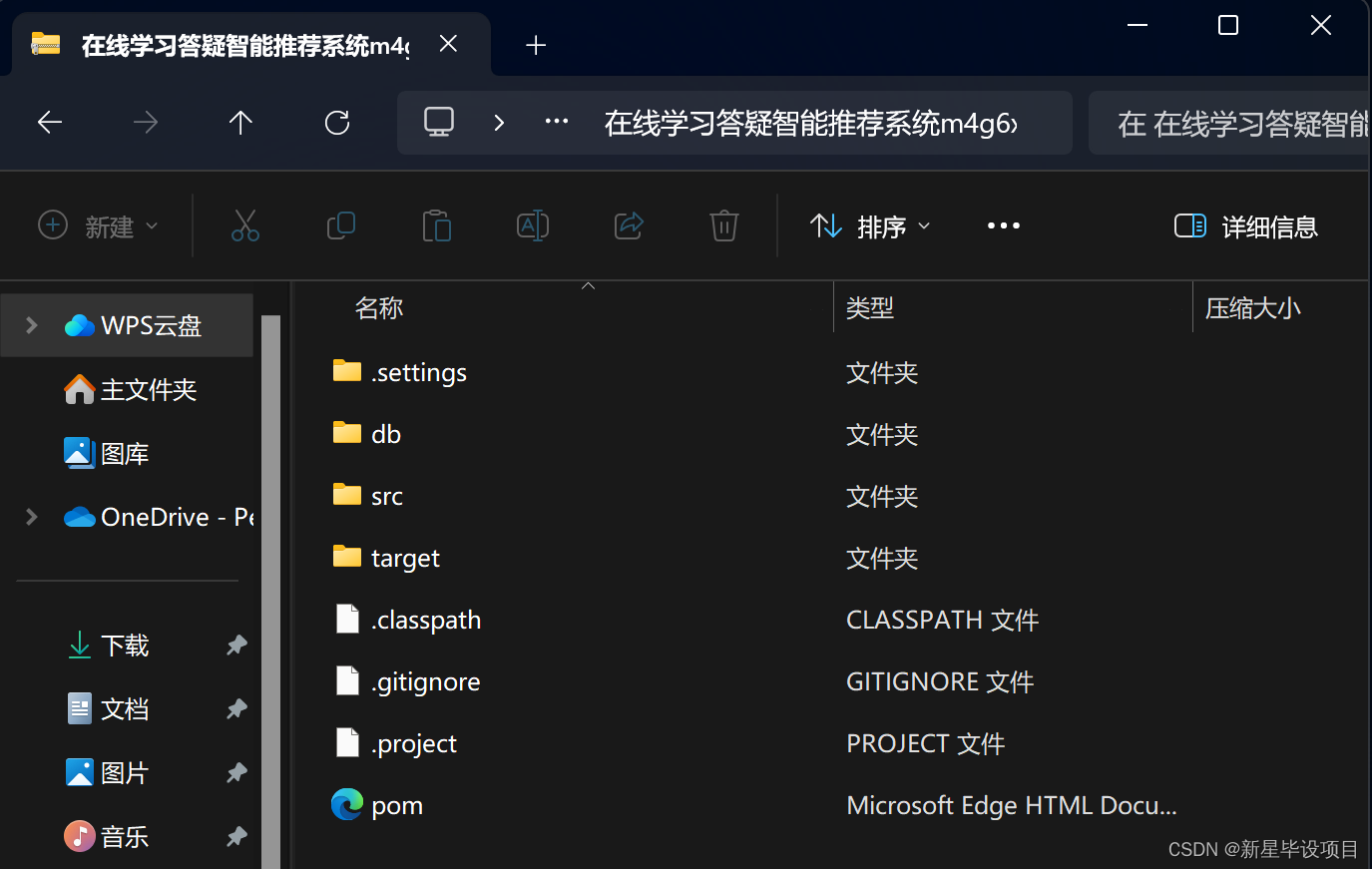
Task: Unpin 下载 from the sidebar
Action: pos(235,646)
